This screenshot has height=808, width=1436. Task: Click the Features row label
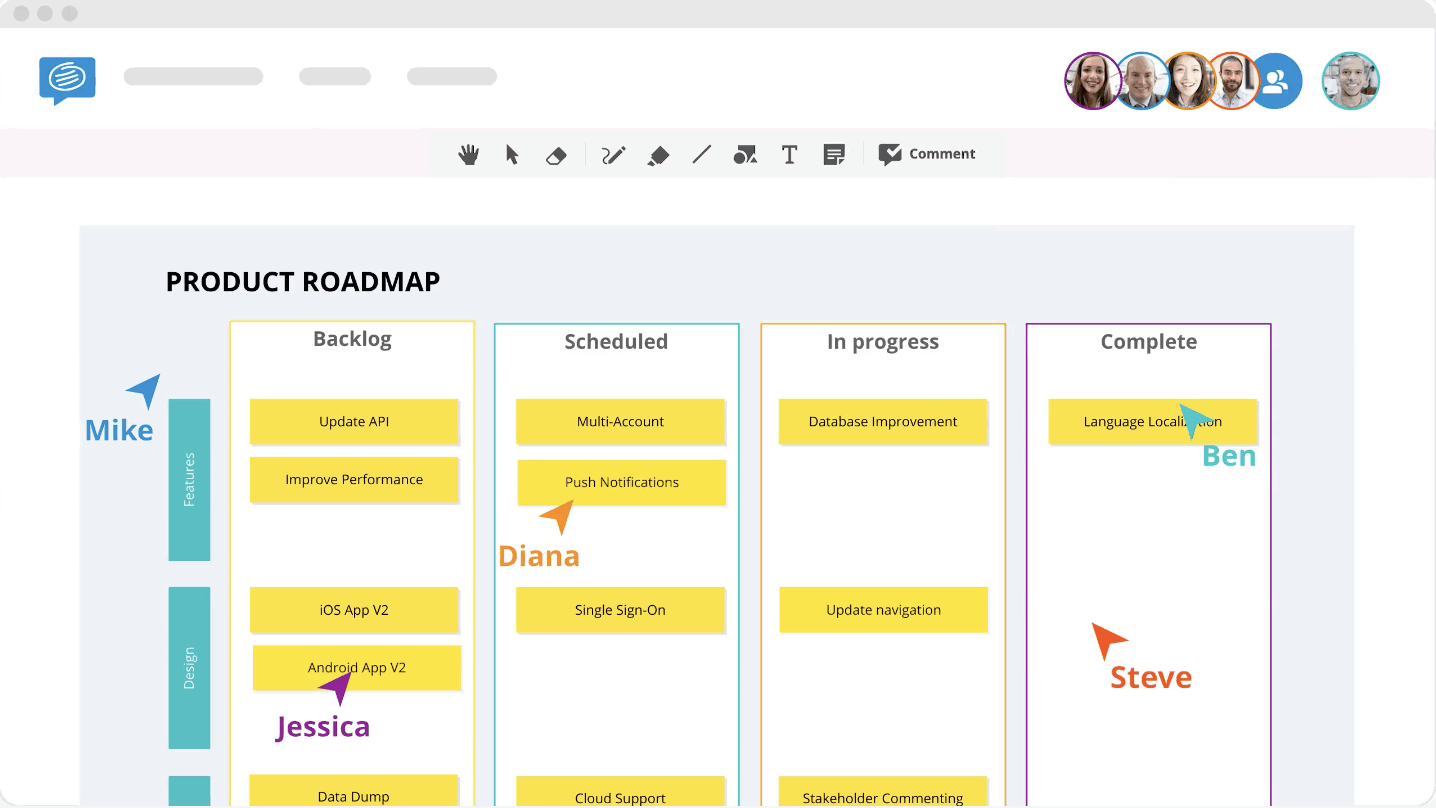(x=189, y=480)
